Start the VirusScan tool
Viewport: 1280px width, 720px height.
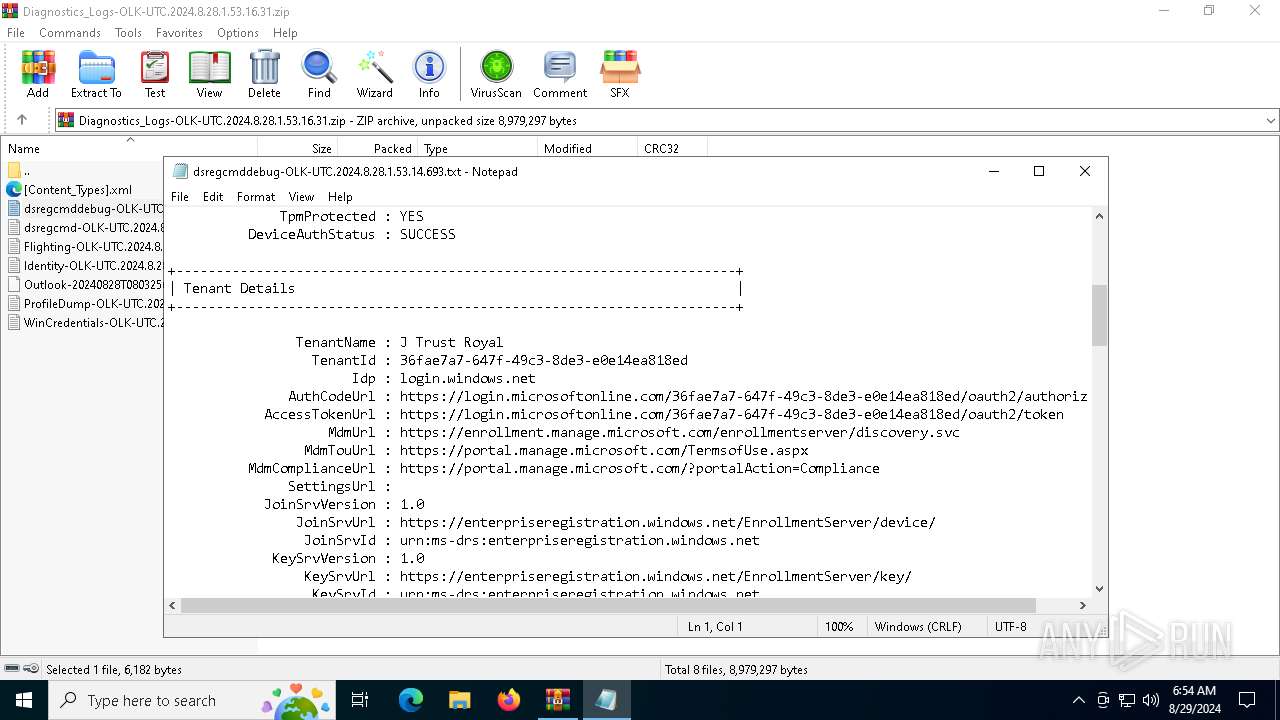coord(496,75)
